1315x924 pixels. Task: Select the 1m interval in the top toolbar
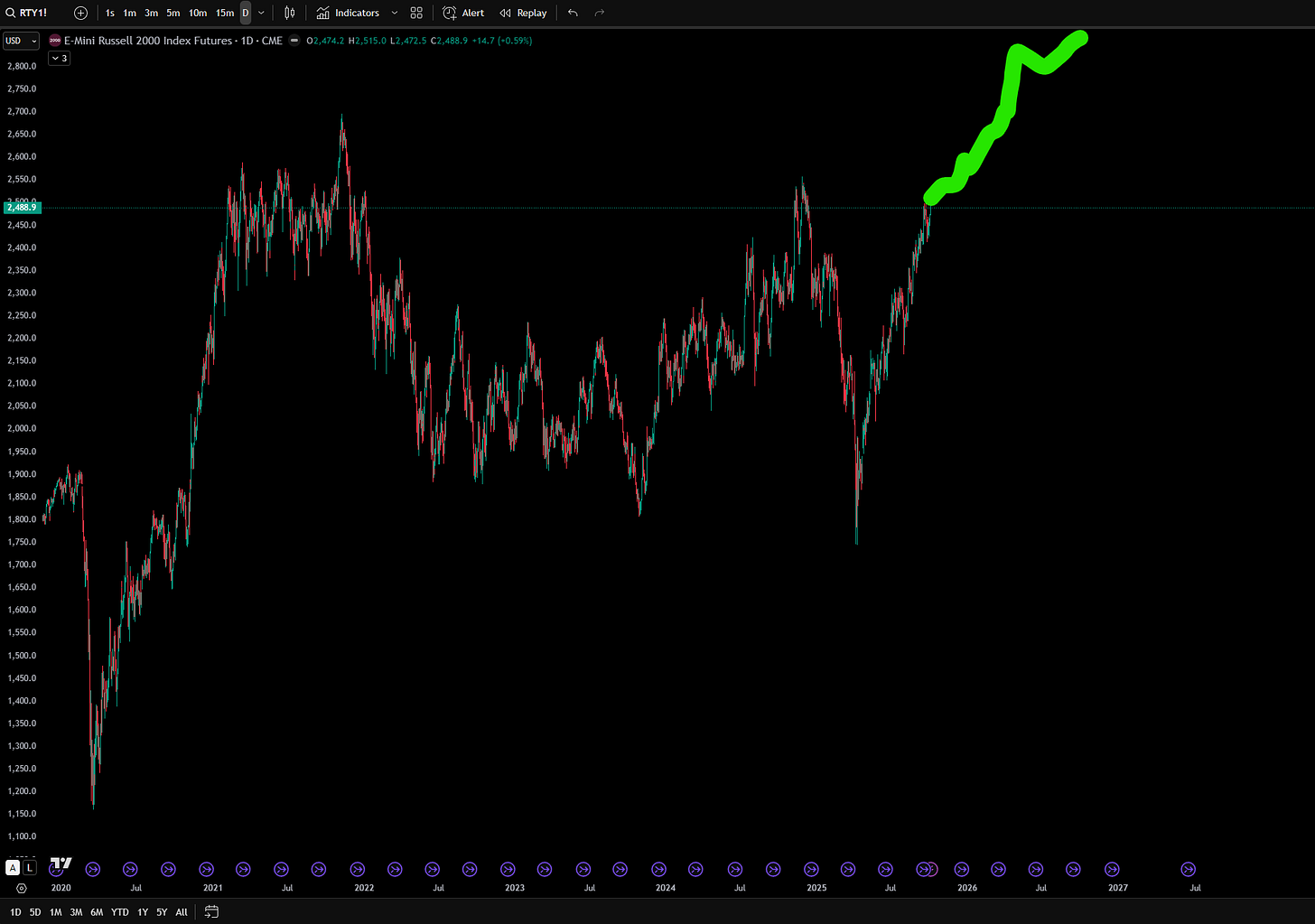pos(130,13)
